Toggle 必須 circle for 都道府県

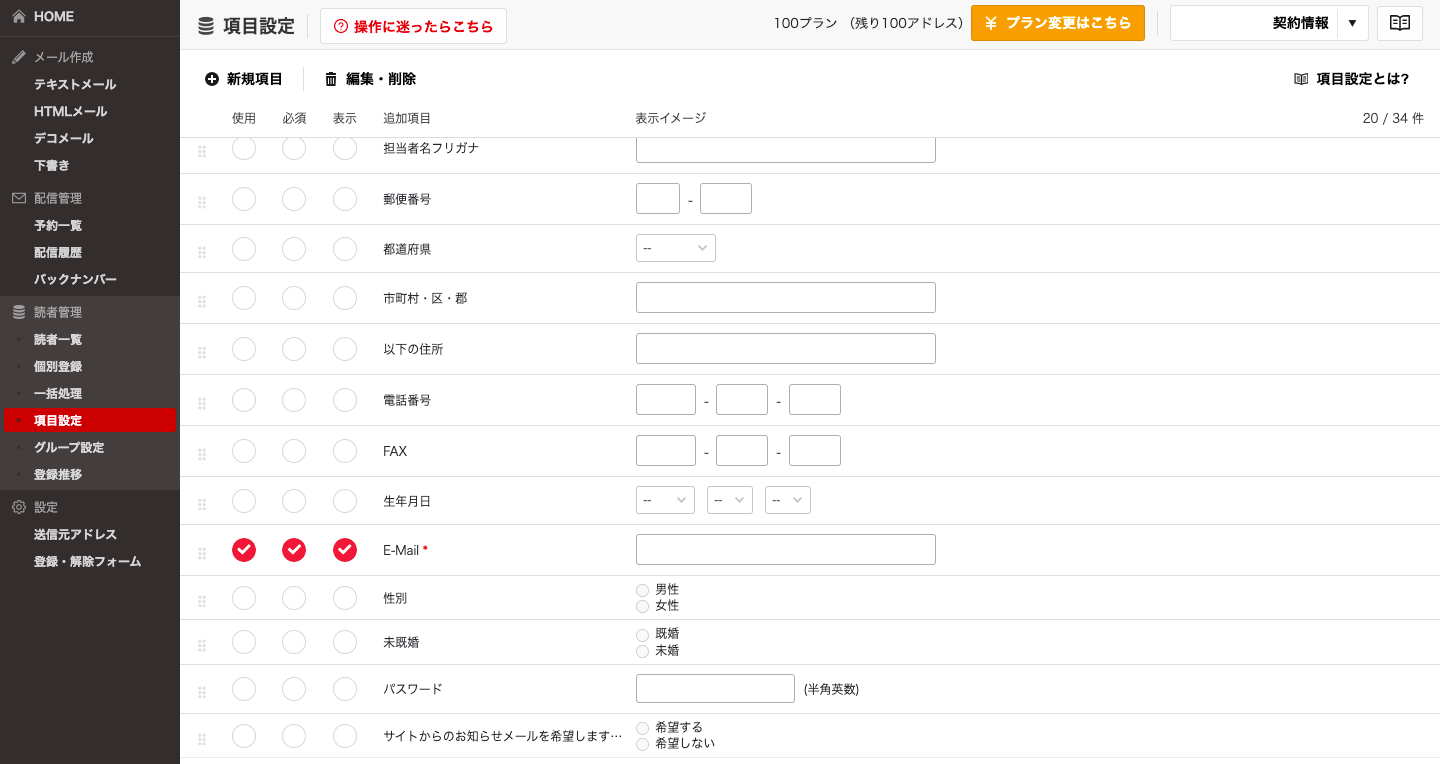294,249
